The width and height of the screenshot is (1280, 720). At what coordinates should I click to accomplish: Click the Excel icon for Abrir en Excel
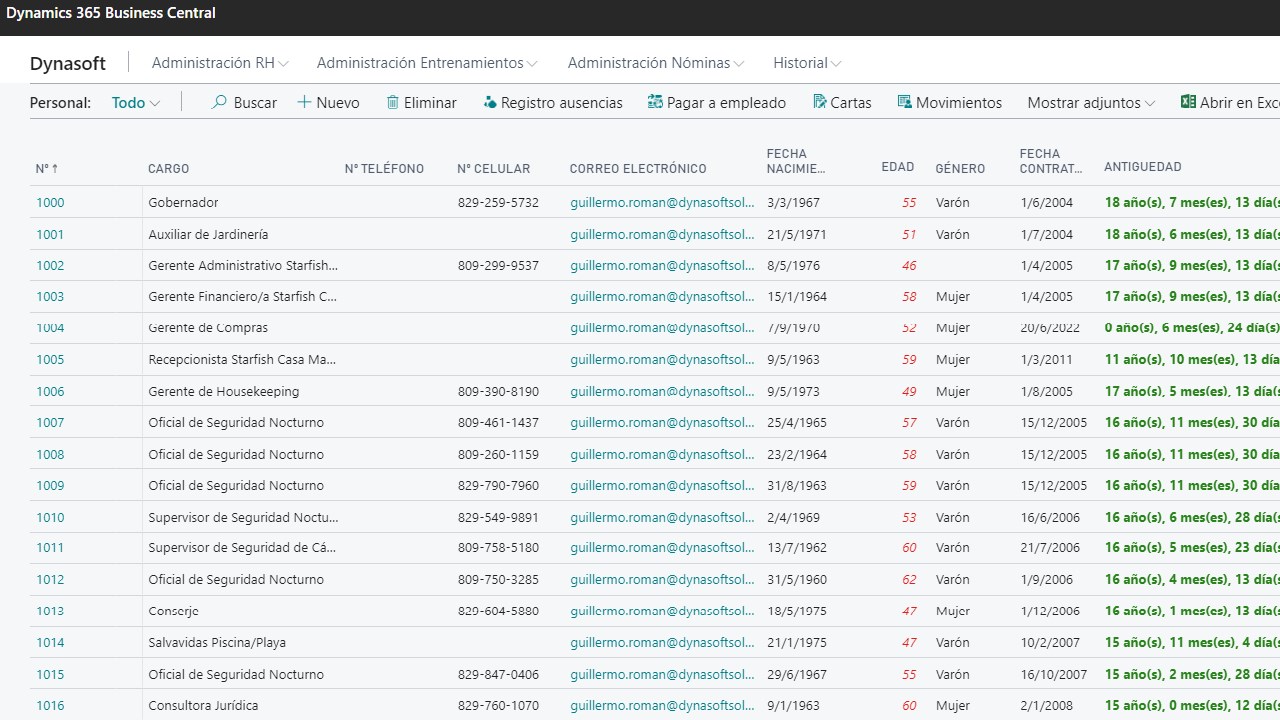(1188, 102)
